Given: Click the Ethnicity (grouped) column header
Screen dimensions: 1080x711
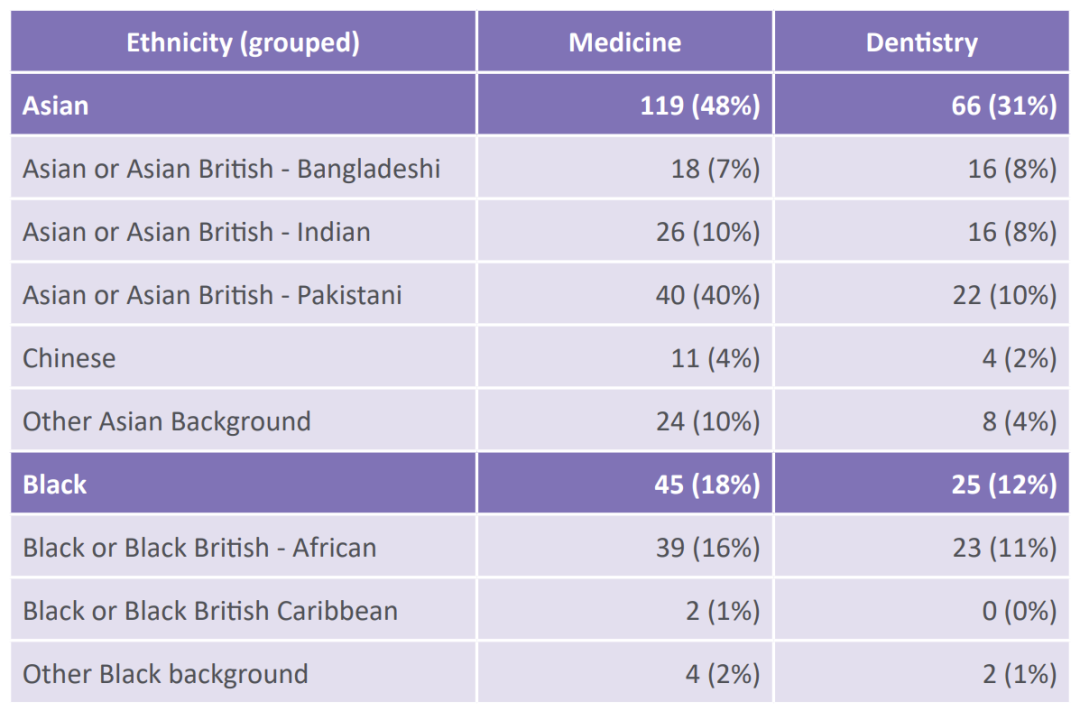Looking at the screenshot, I should (x=243, y=42).
